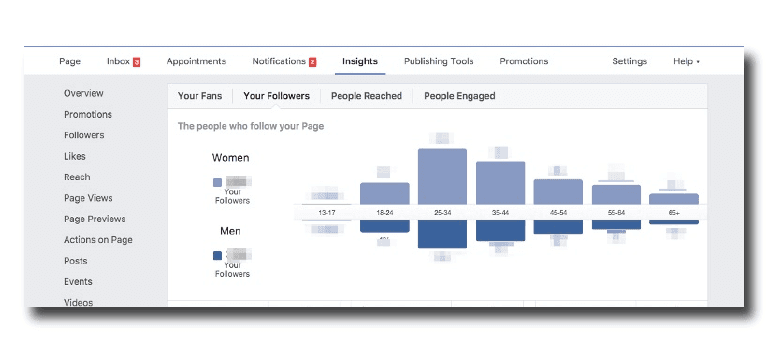Go to Publishing Tools in top navigation

click(x=439, y=61)
